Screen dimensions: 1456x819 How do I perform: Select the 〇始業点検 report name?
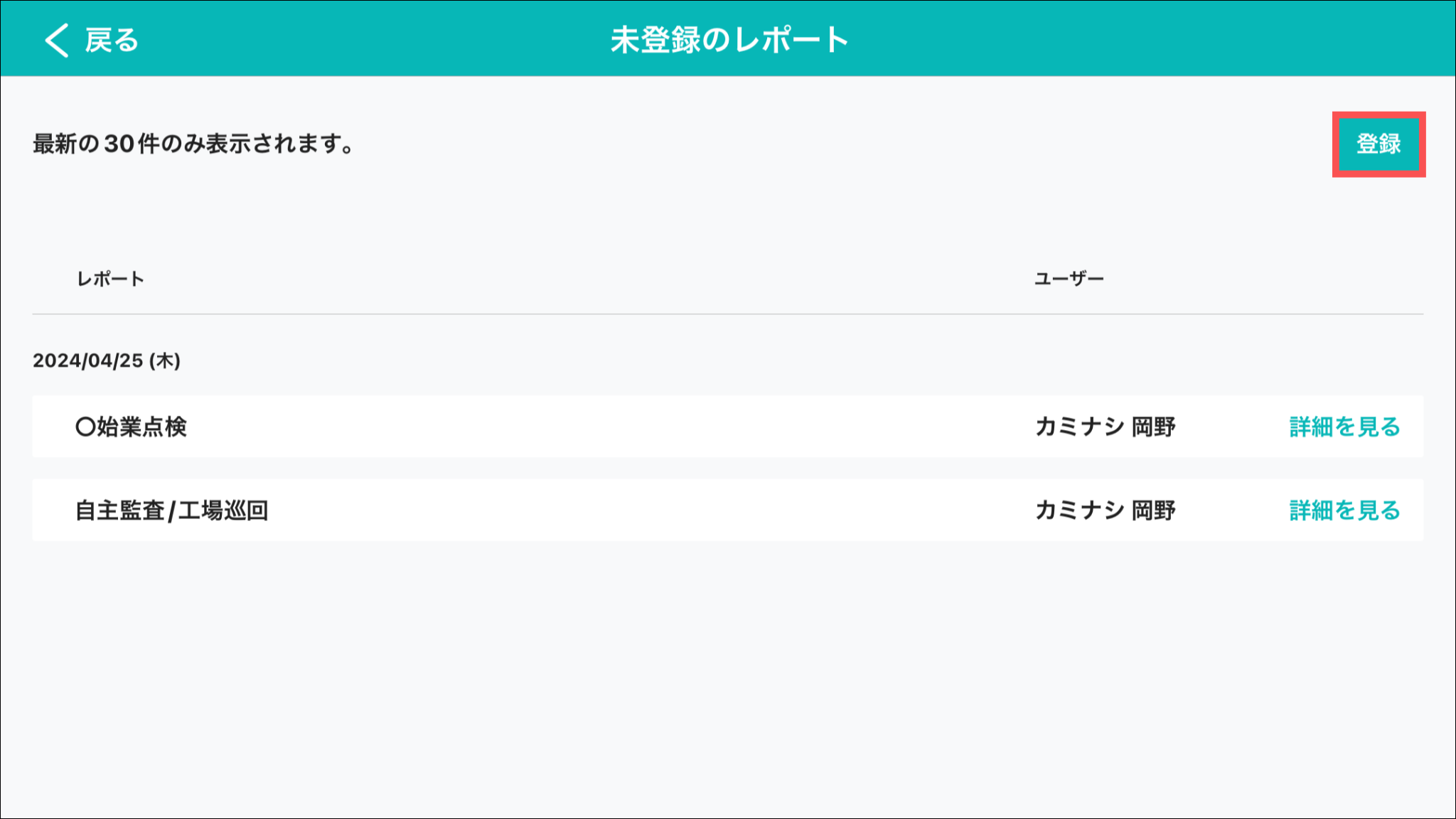click(x=132, y=427)
